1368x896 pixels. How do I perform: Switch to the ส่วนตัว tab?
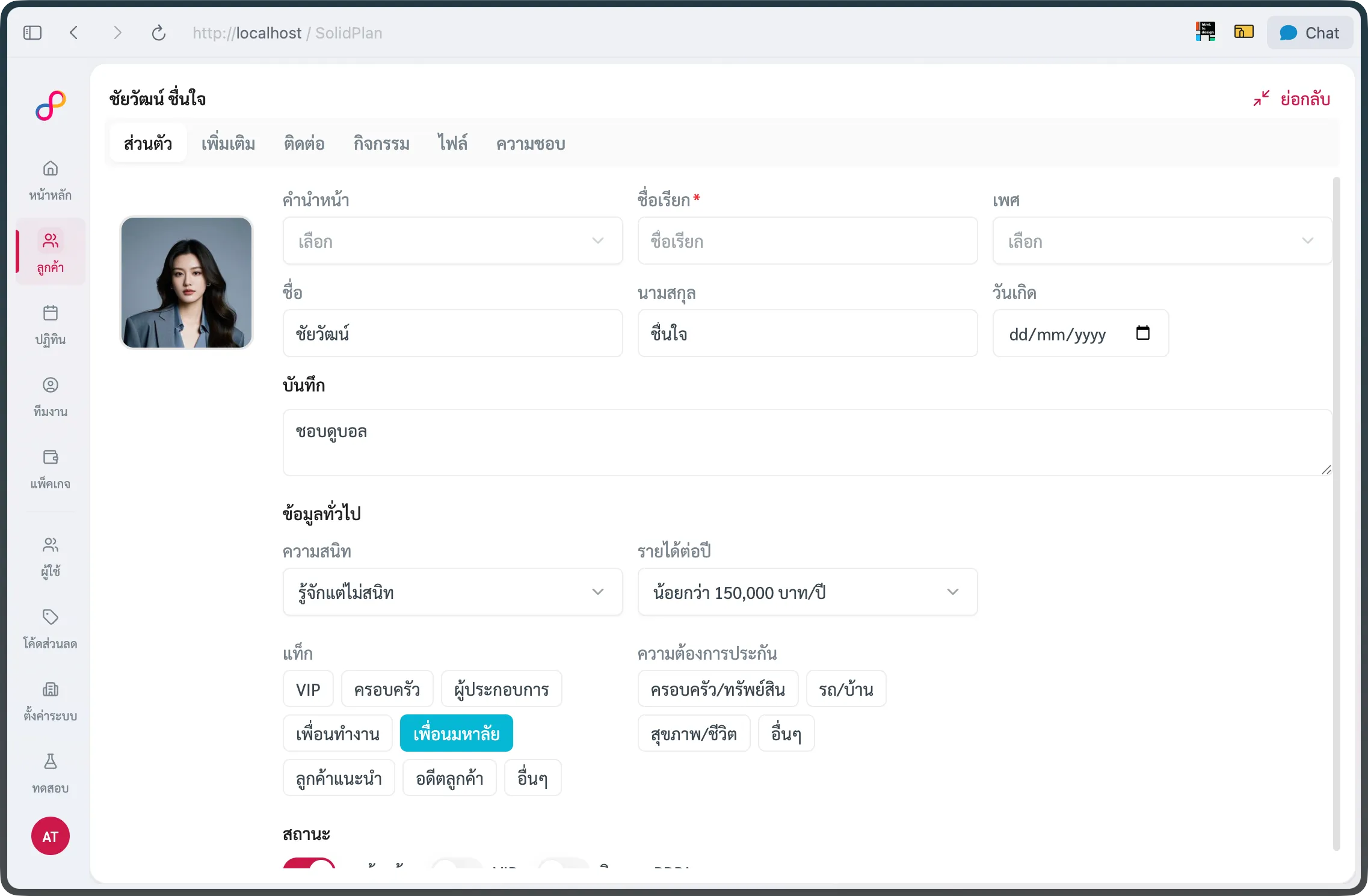pyautogui.click(x=148, y=144)
